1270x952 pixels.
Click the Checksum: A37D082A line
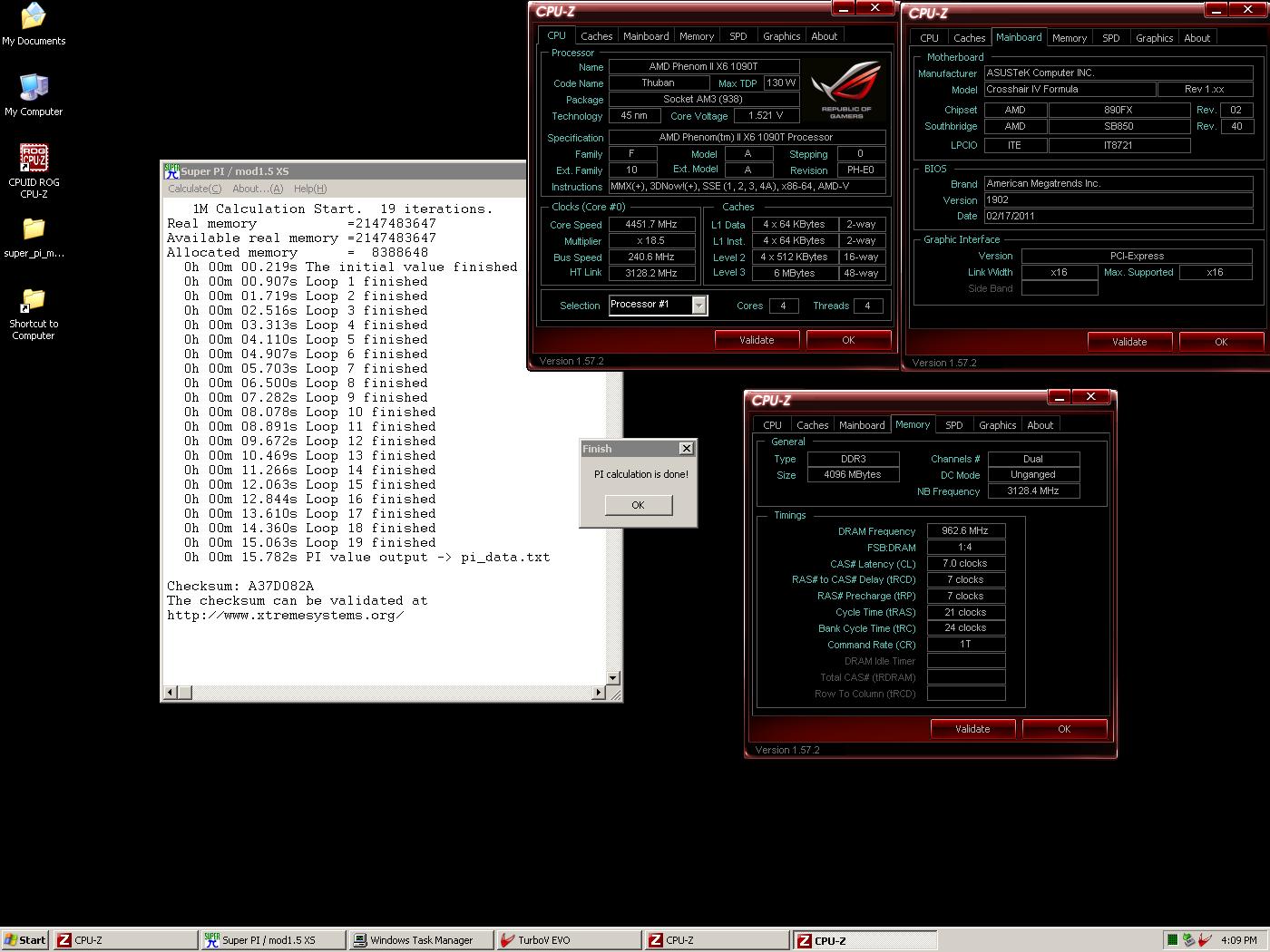point(239,586)
